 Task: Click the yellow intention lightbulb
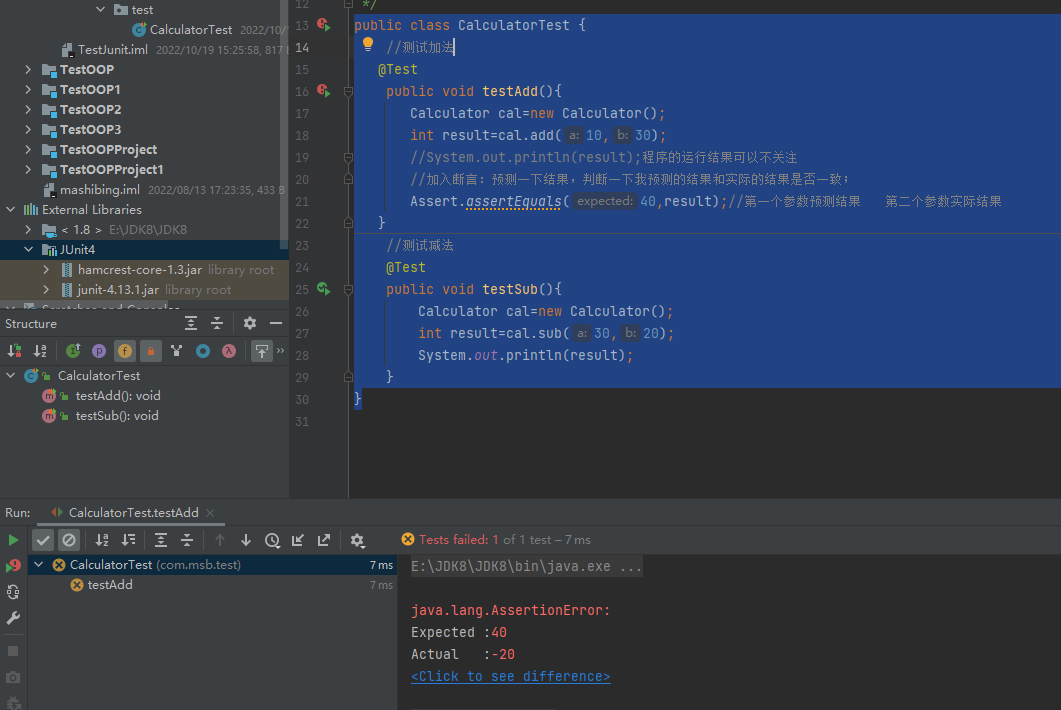pos(367,45)
